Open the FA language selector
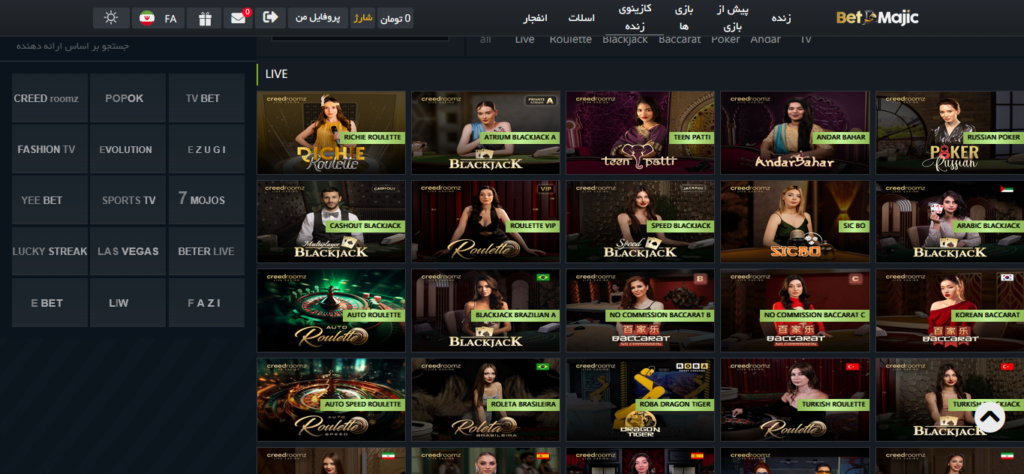The image size is (1024, 474). 158,18
